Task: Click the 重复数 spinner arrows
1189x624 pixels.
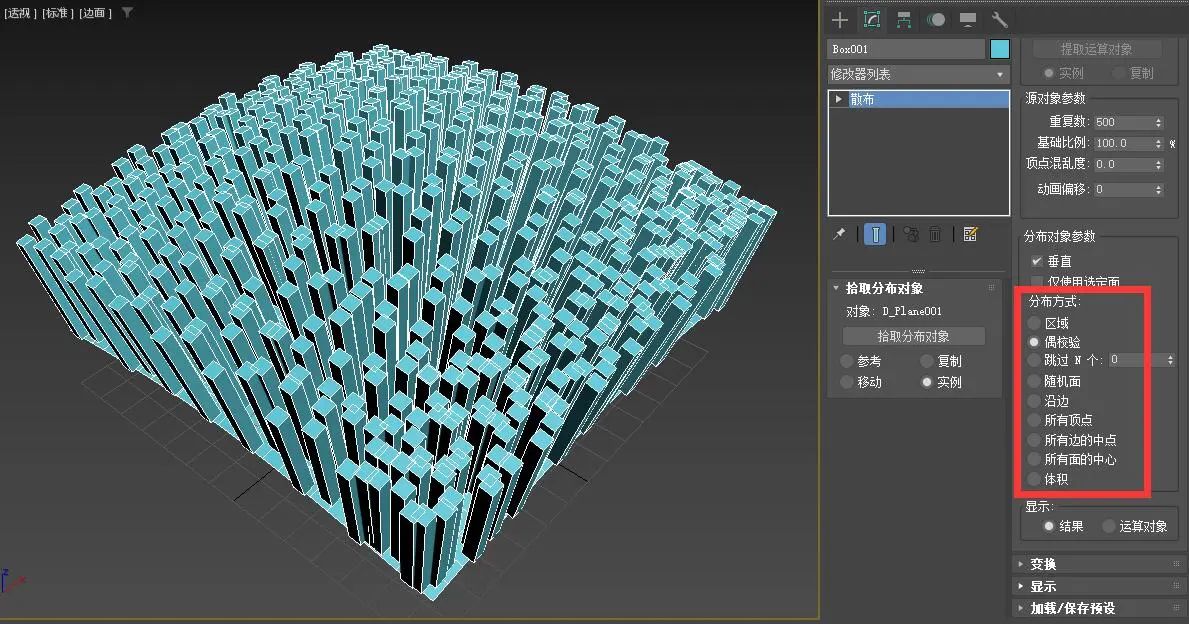Action: (x=1159, y=122)
